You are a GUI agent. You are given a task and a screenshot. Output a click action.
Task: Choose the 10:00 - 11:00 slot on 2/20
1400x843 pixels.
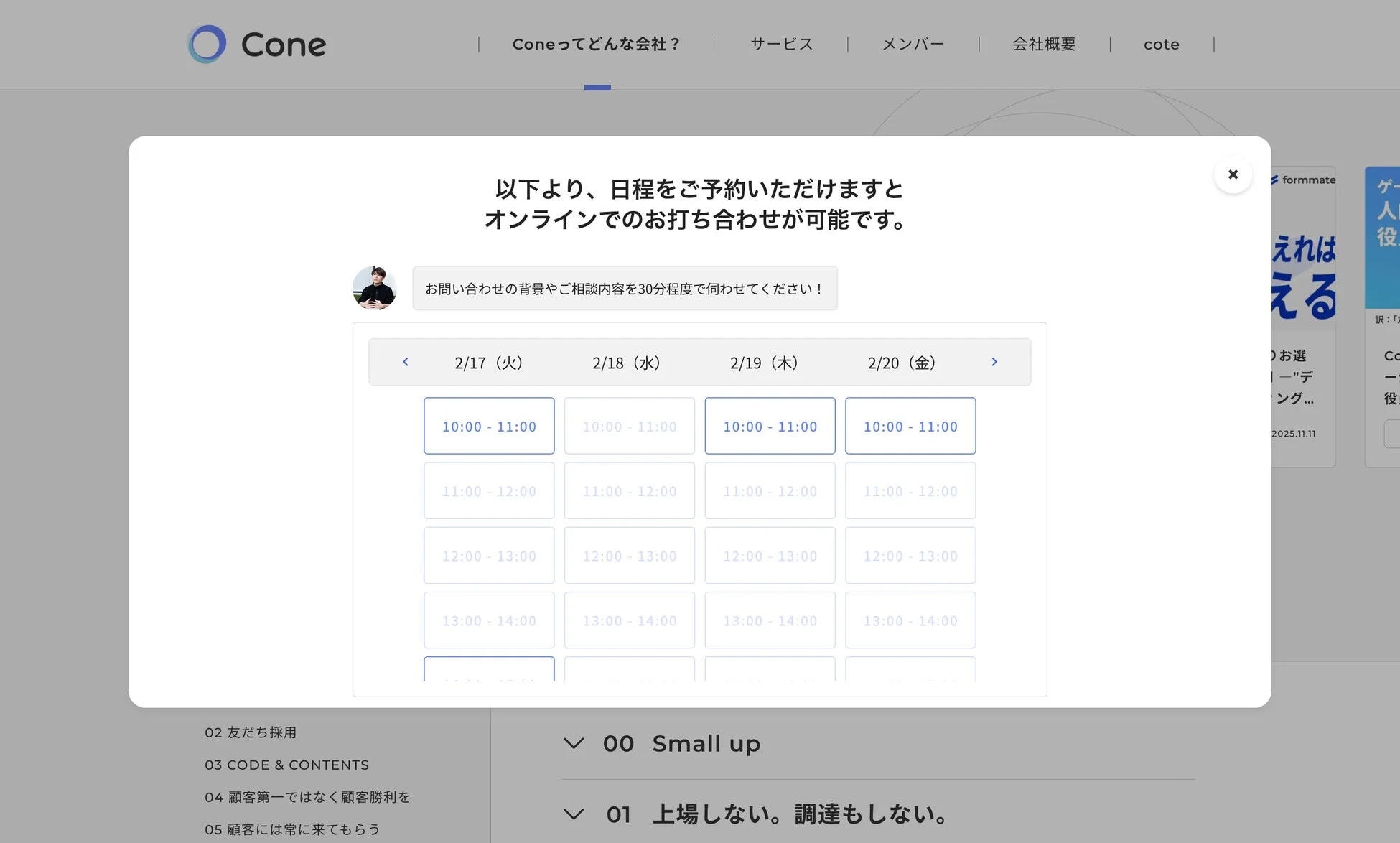click(x=910, y=426)
